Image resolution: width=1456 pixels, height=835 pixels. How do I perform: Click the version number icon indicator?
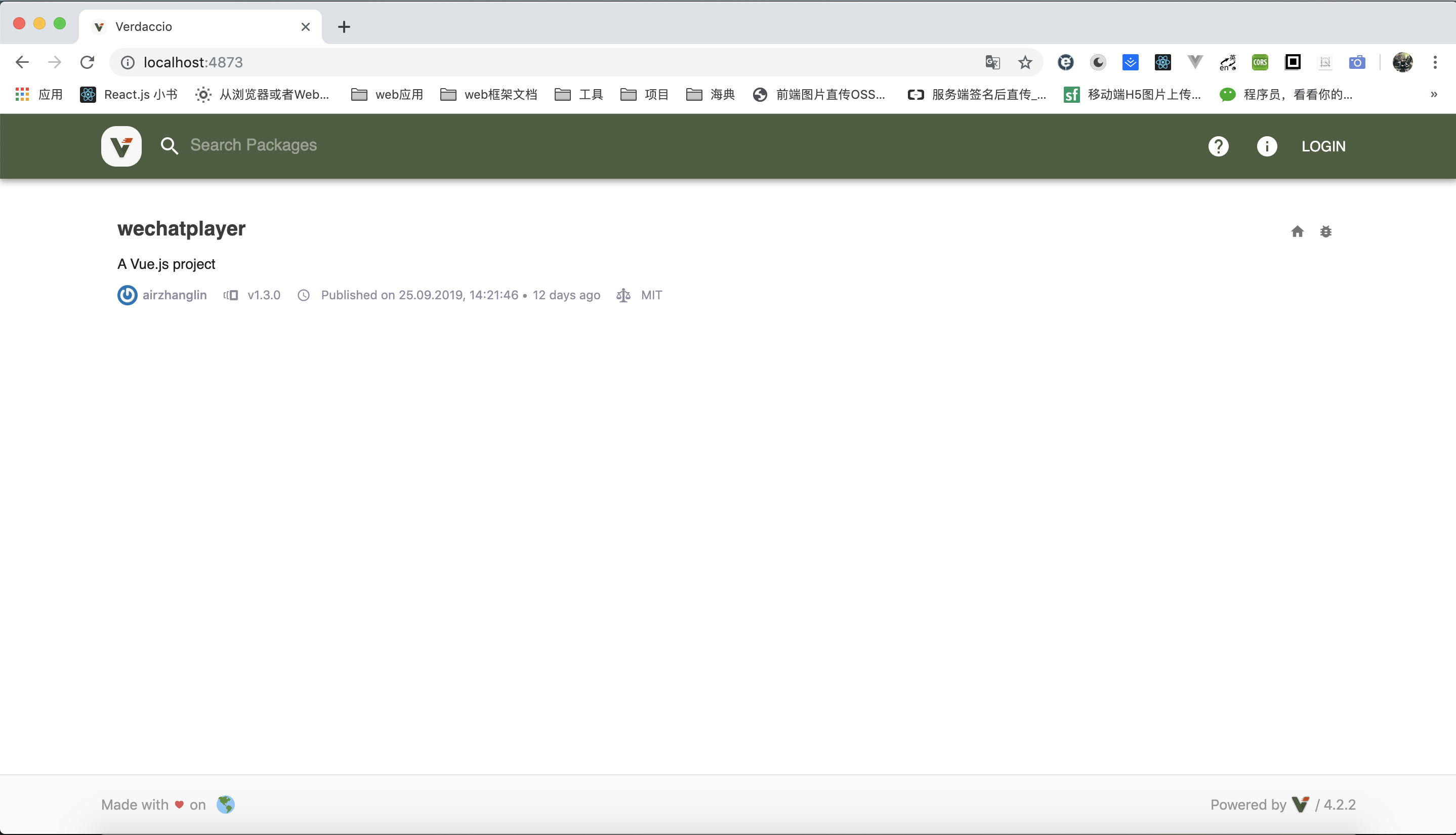(230, 295)
